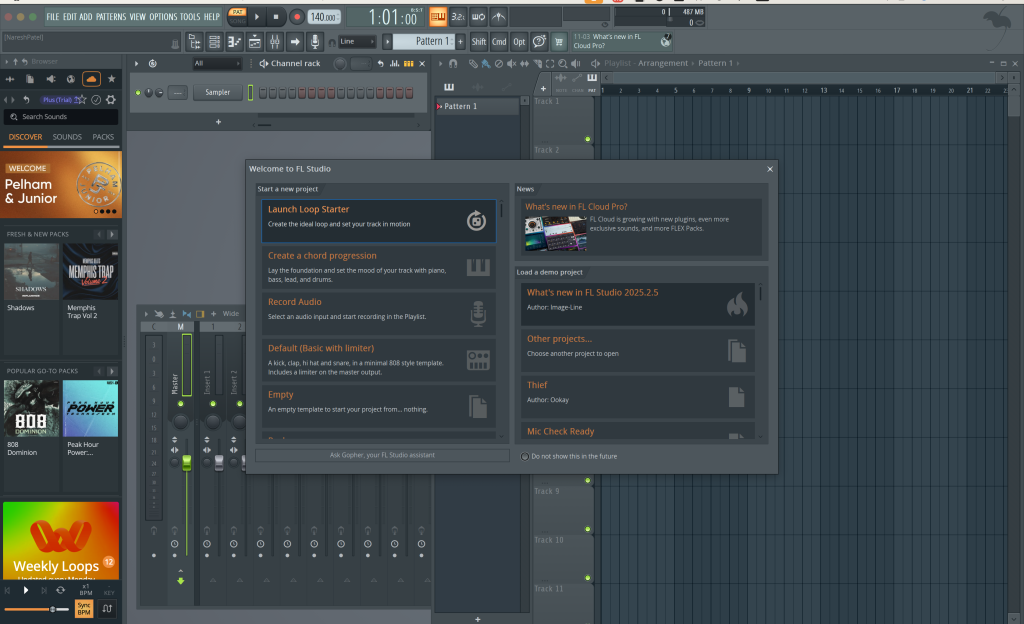Open the shopping cart icon in the toolbar

tap(559, 42)
